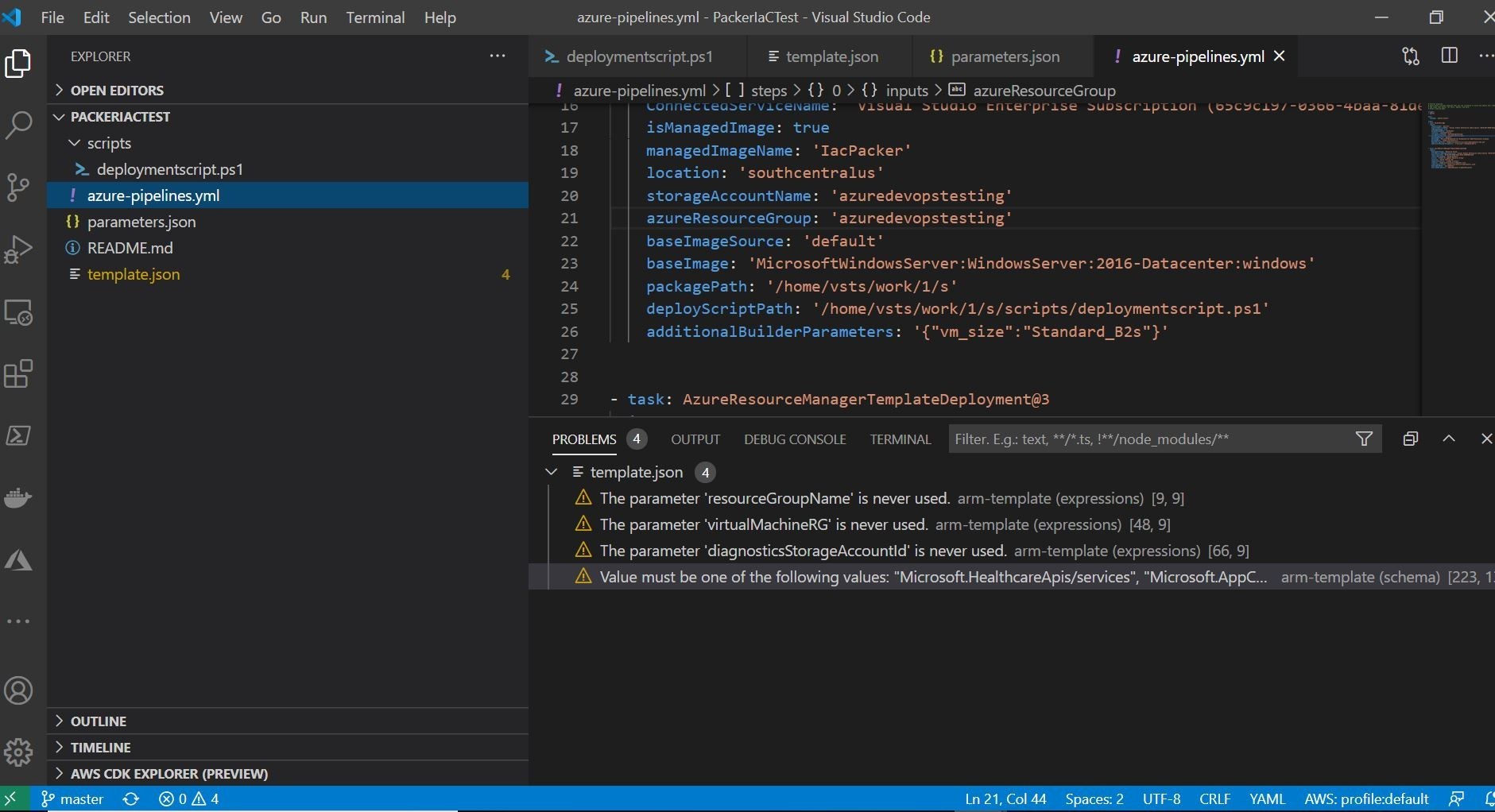Open the Terminal menu
1495x812 pixels.
(375, 17)
